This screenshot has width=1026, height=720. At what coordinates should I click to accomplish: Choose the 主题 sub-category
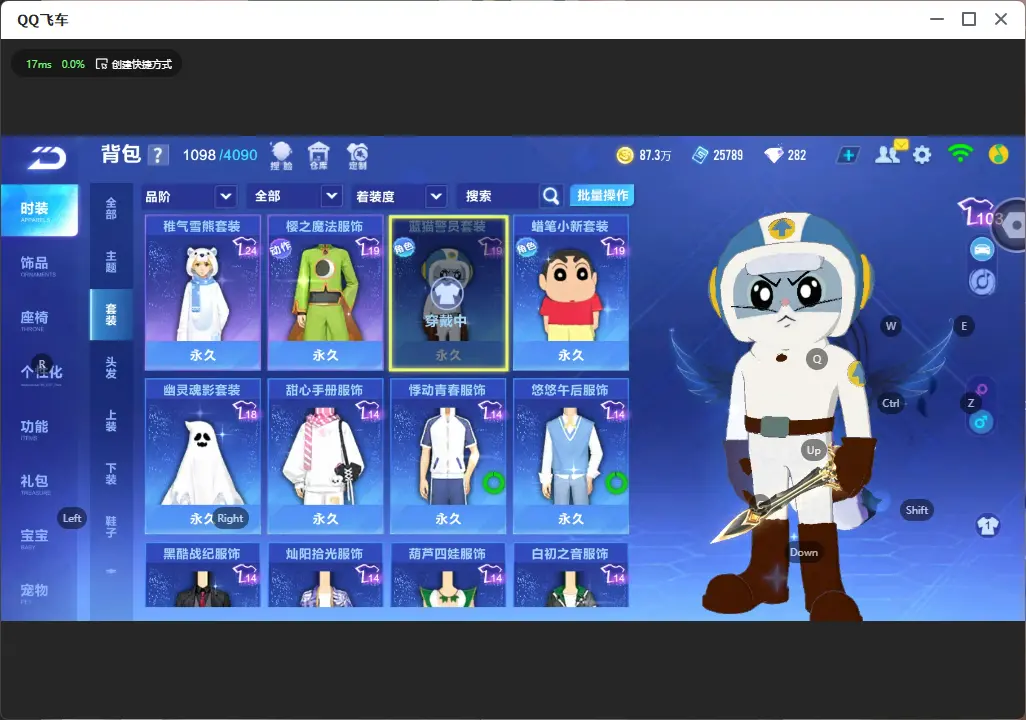[x=111, y=262]
